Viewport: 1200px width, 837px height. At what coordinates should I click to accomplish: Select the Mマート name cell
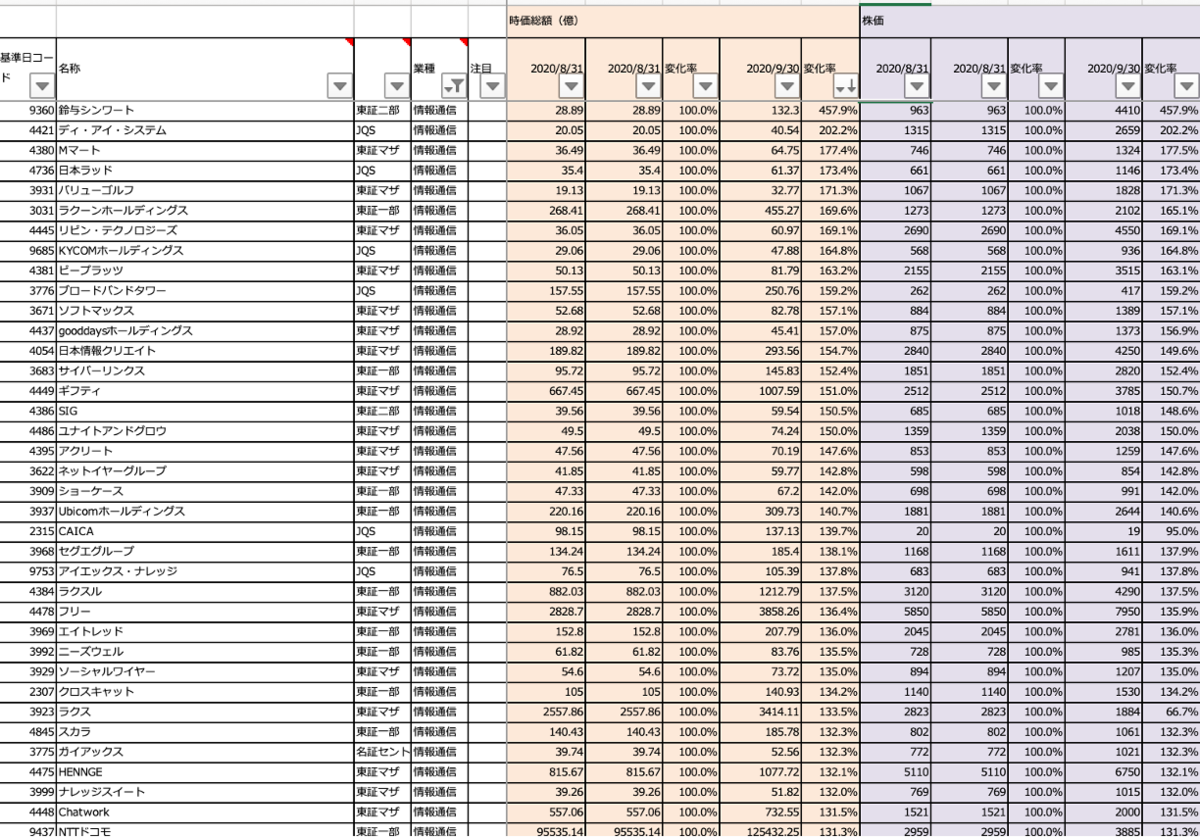[x=205, y=150]
